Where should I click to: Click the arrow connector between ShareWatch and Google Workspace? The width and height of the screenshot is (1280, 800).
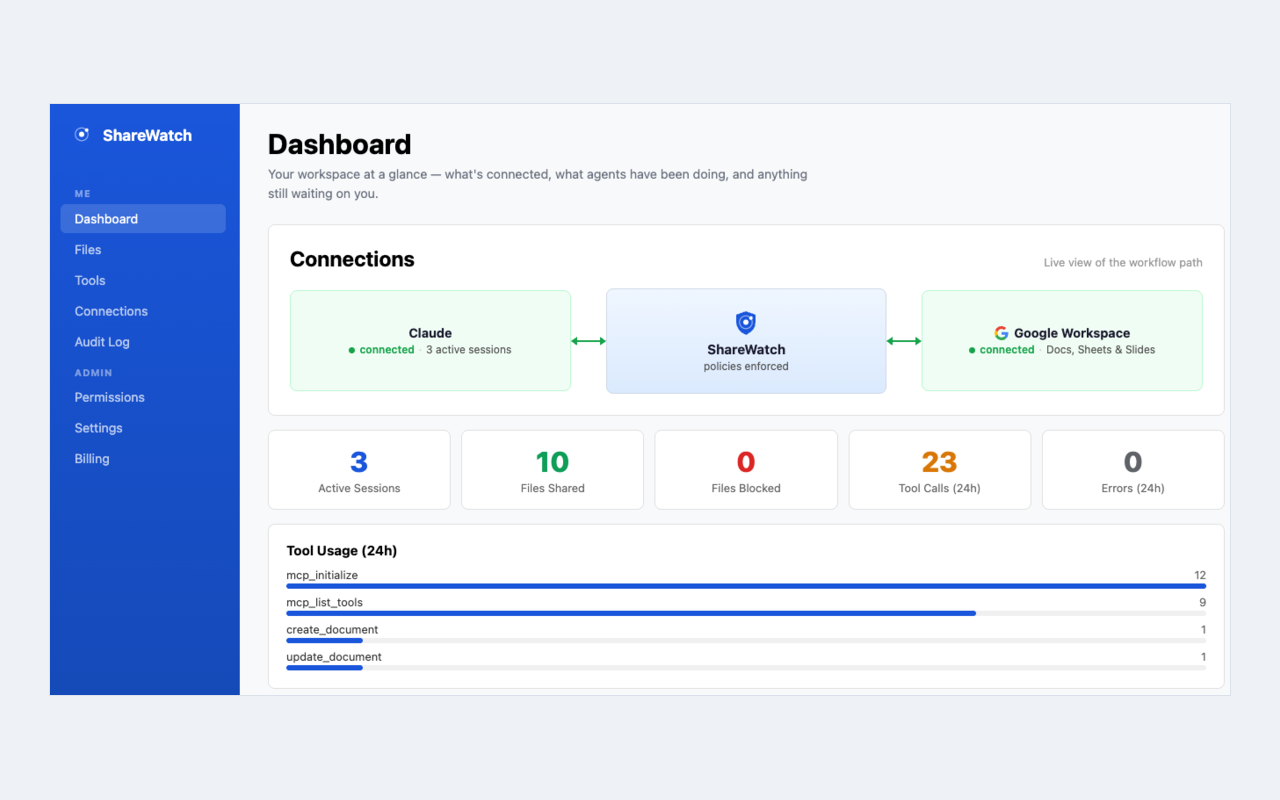(904, 341)
